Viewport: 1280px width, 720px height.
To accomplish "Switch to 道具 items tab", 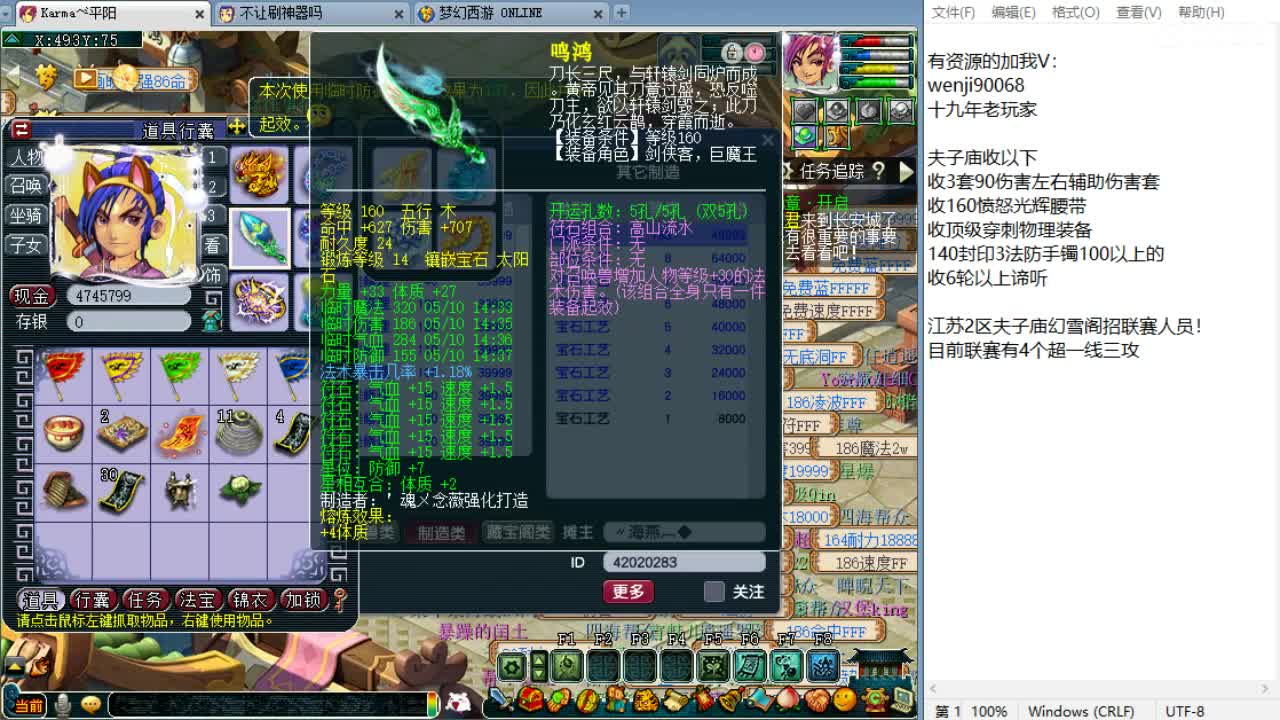I will click(x=40, y=600).
